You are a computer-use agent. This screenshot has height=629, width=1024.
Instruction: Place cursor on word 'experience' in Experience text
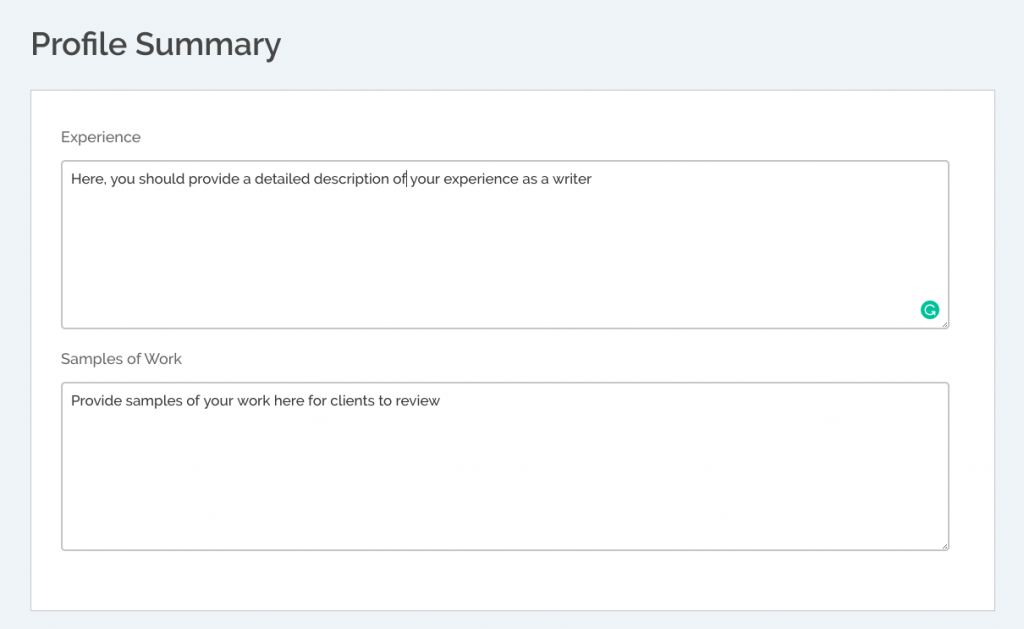(481, 180)
